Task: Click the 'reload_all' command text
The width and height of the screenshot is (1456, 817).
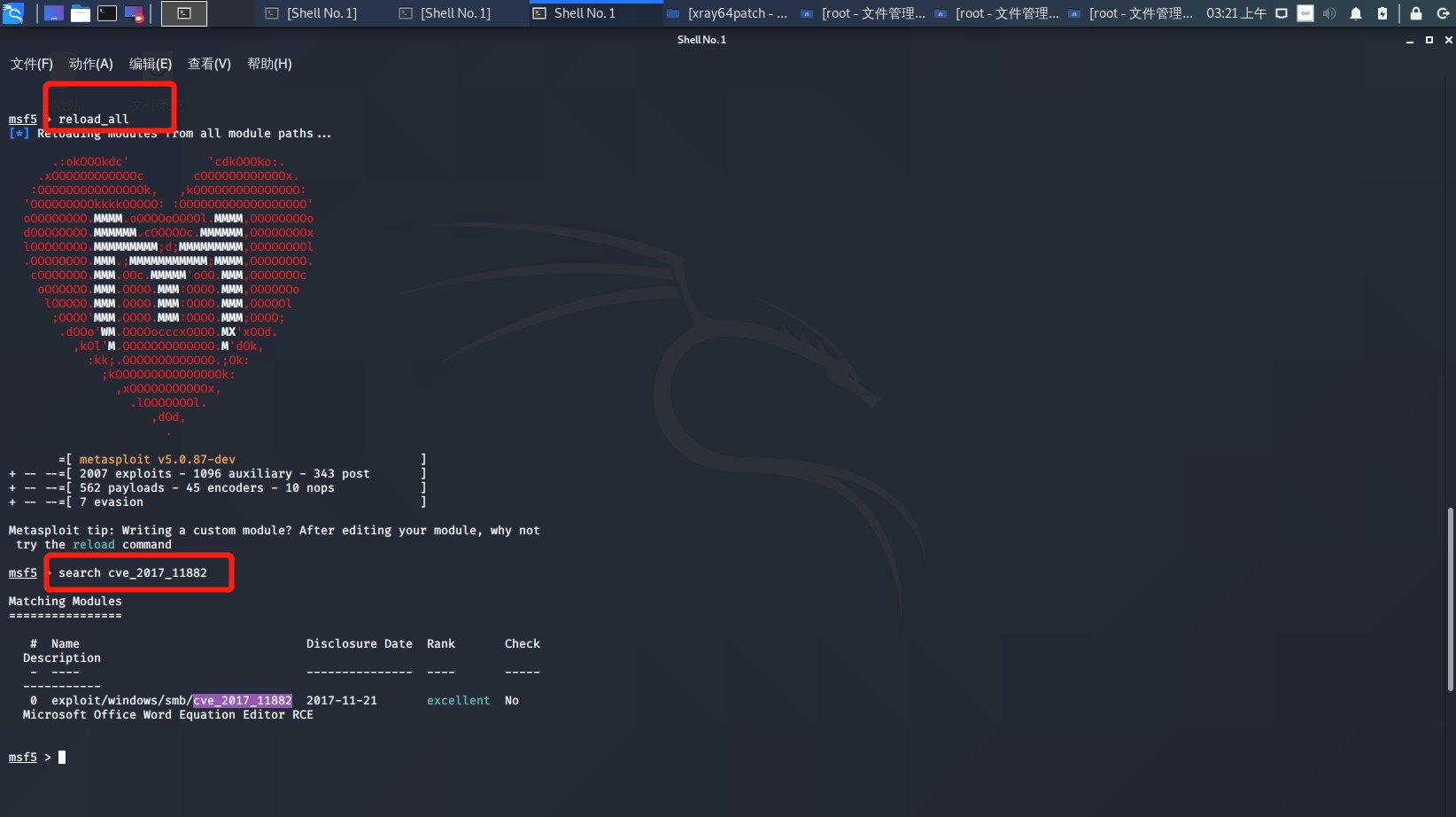Action: pyautogui.click(x=94, y=120)
